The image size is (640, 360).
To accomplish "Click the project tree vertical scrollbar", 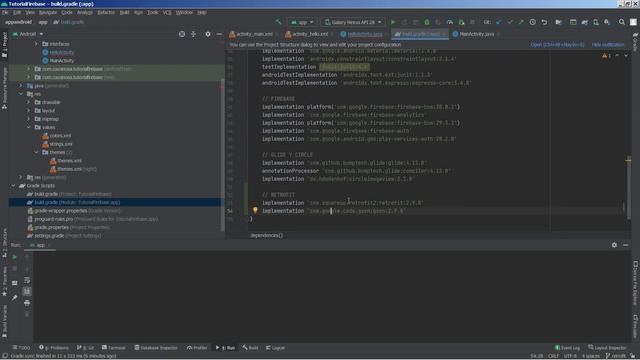I will [222, 155].
